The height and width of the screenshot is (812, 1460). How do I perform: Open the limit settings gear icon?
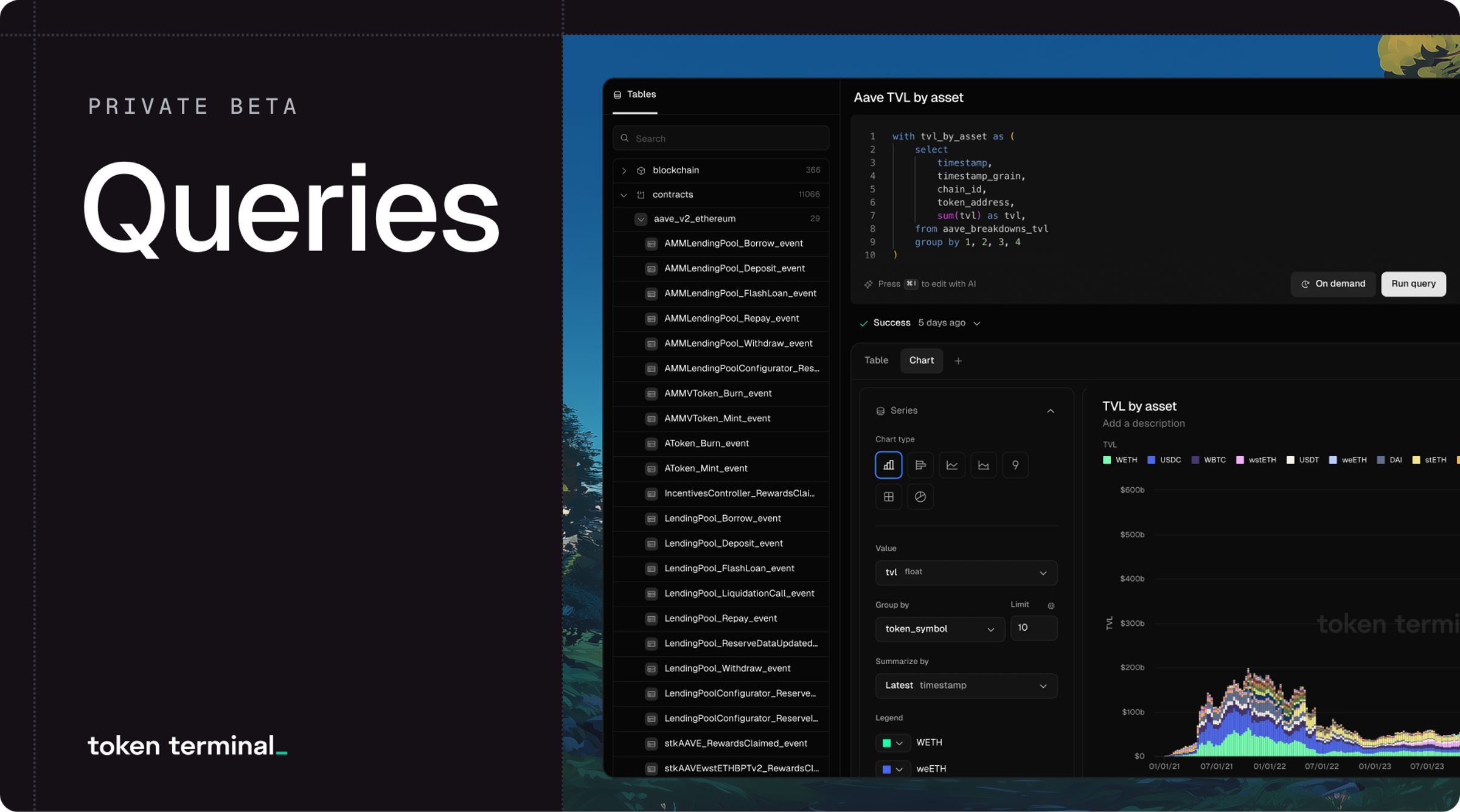click(1051, 606)
